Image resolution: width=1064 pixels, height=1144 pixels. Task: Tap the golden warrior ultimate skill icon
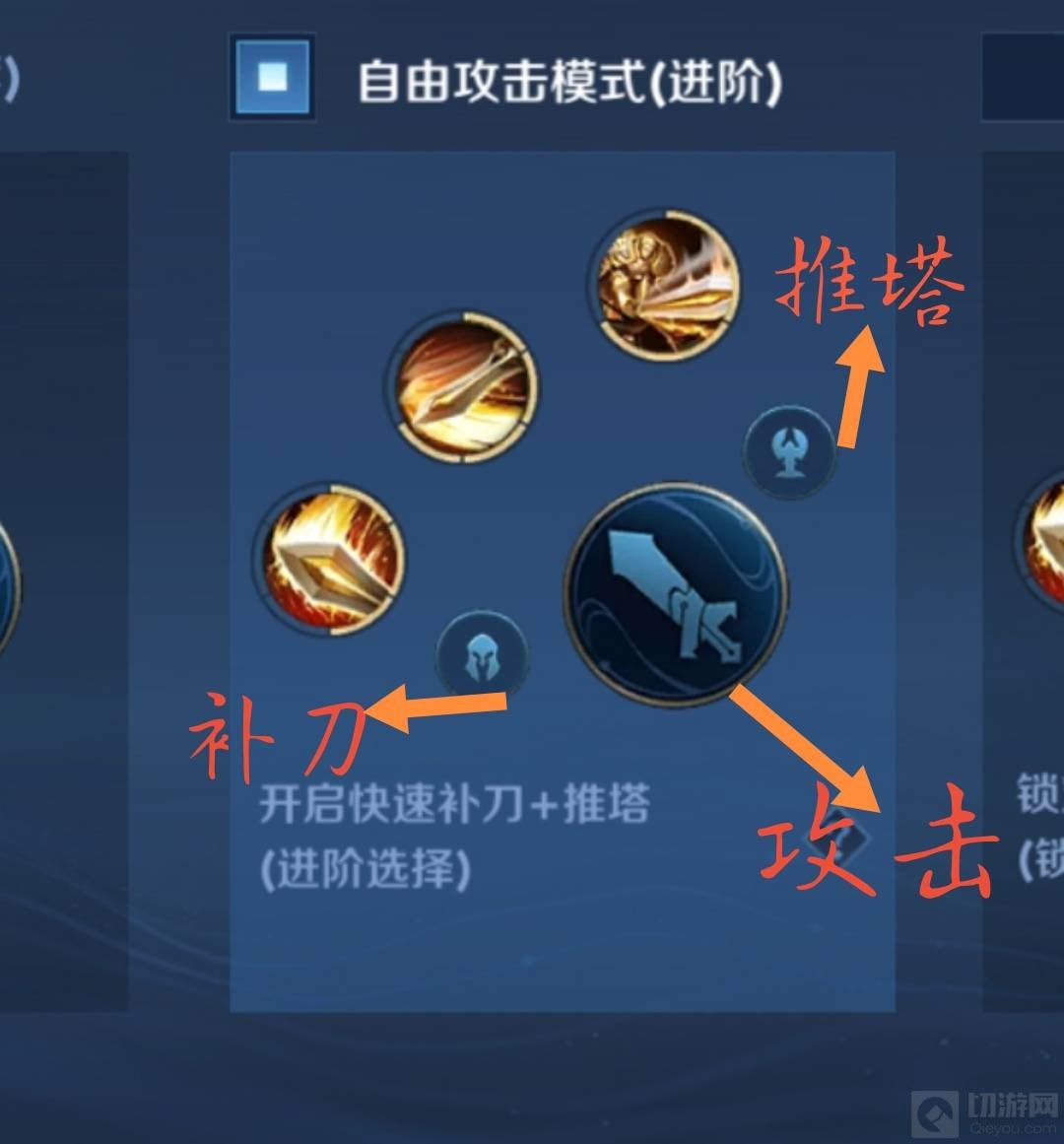click(x=665, y=286)
